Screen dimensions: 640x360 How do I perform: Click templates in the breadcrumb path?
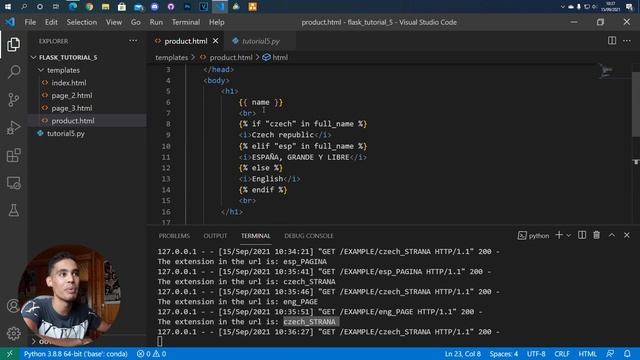(171, 58)
